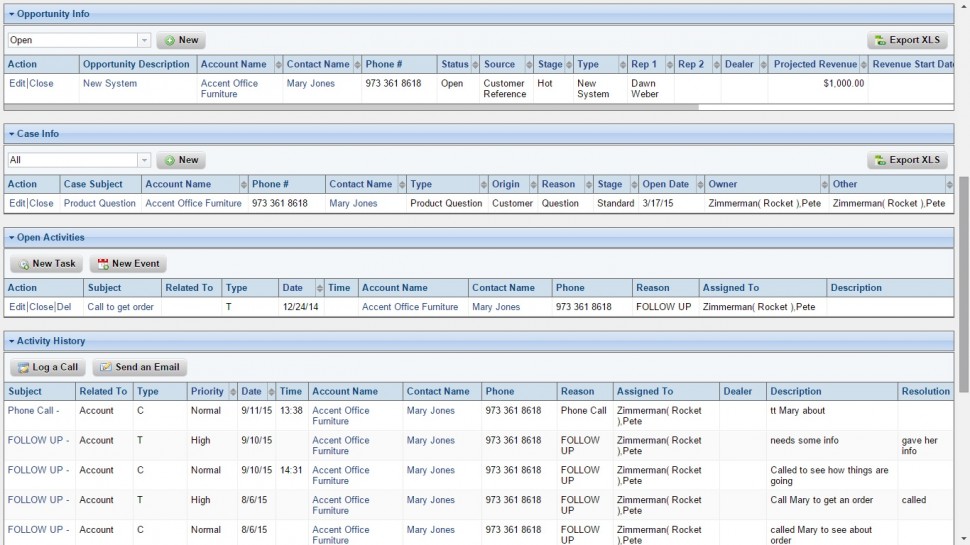Viewport: 970px width, 545px height.
Task: Click the New Task button
Action: 46,264
